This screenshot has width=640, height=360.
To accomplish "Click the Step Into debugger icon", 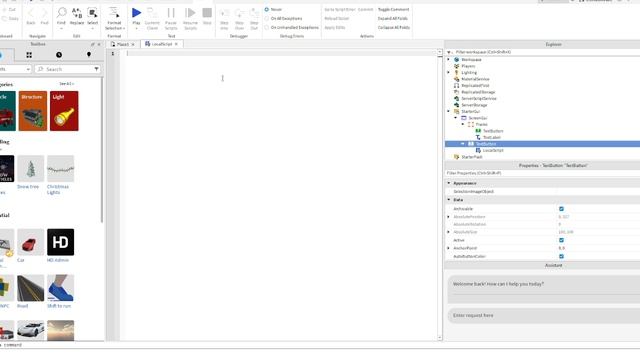I will point(224,14).
